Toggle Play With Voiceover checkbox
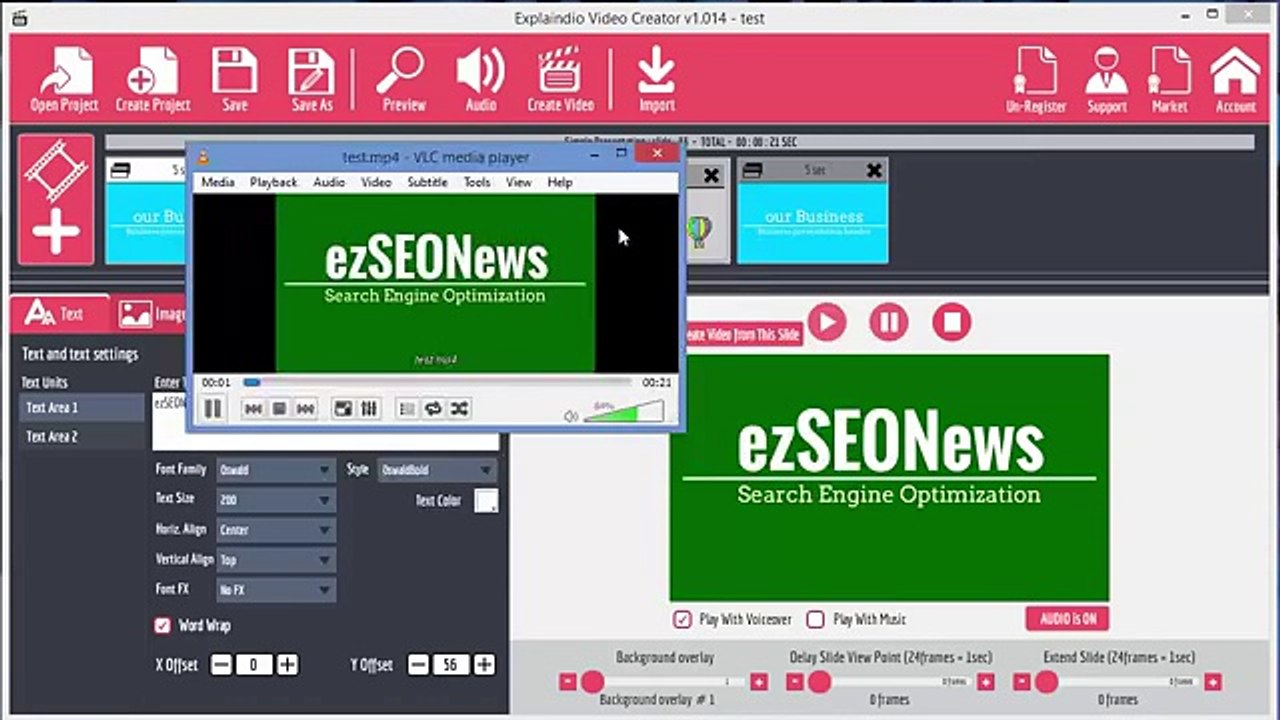This screenshot has width=1280, height=720. (x=682, y=620)
